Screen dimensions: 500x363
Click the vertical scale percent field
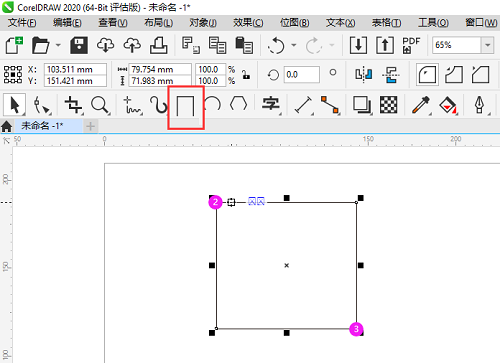click(211, 81)
